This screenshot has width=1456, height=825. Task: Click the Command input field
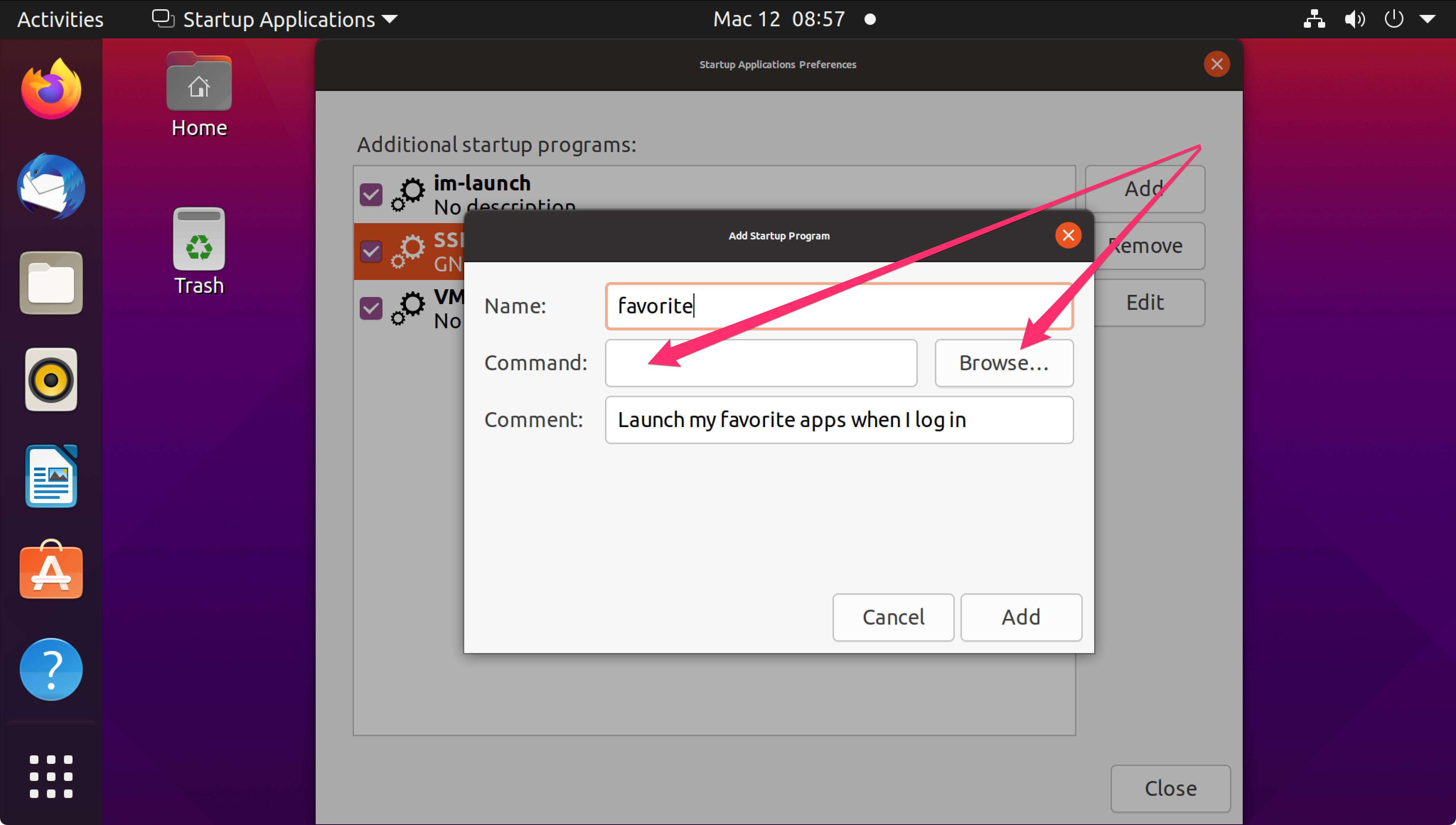(x=761, y=363)
